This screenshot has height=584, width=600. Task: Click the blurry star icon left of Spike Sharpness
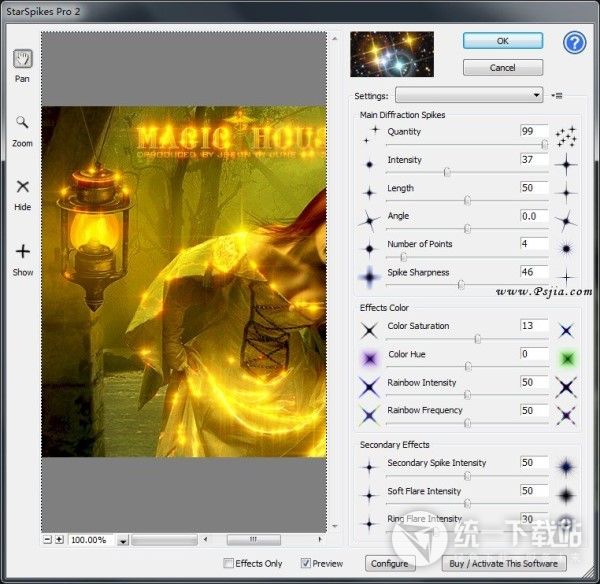369,276
